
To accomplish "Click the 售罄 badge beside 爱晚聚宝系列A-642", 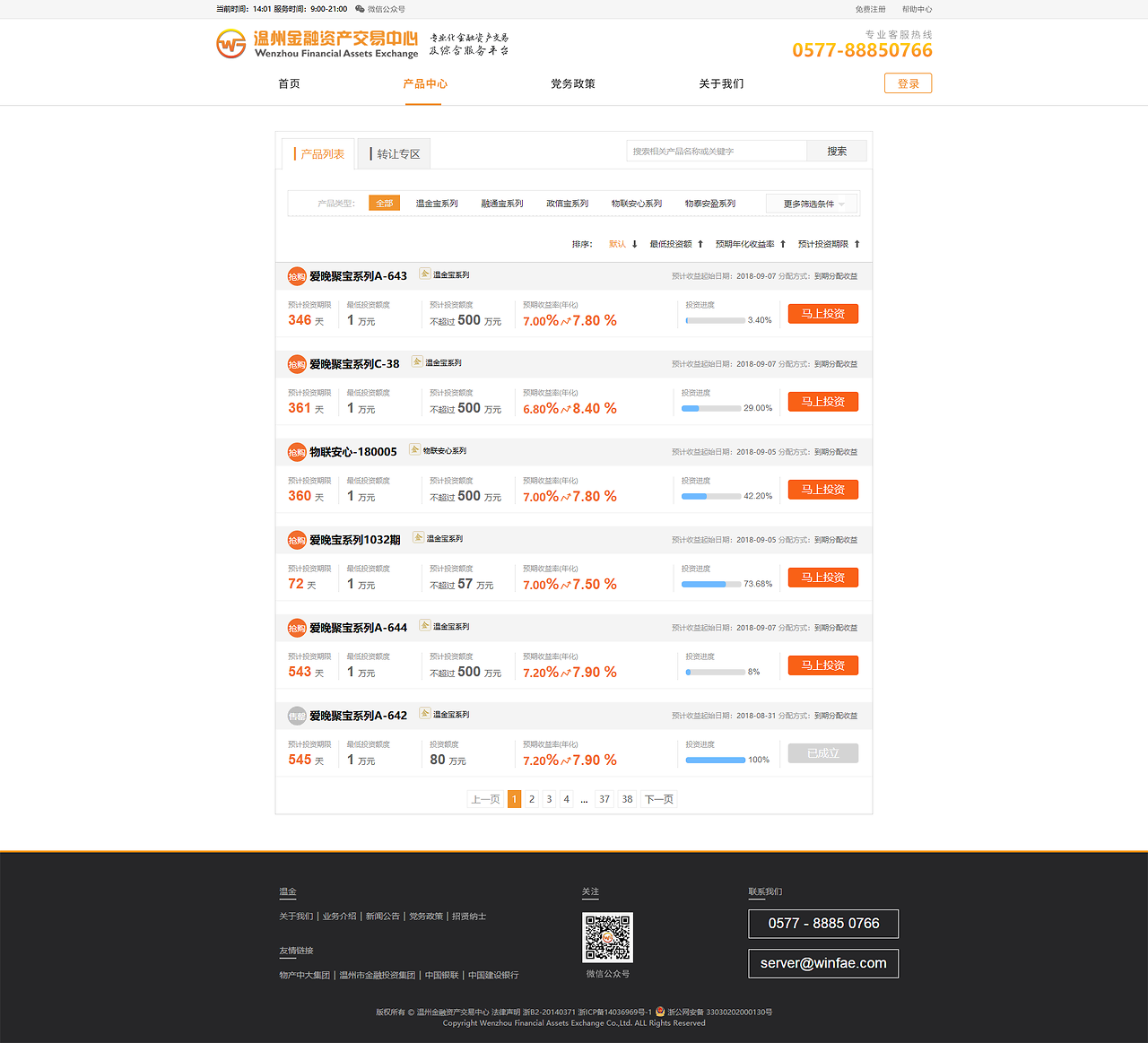I will point(297,716).
